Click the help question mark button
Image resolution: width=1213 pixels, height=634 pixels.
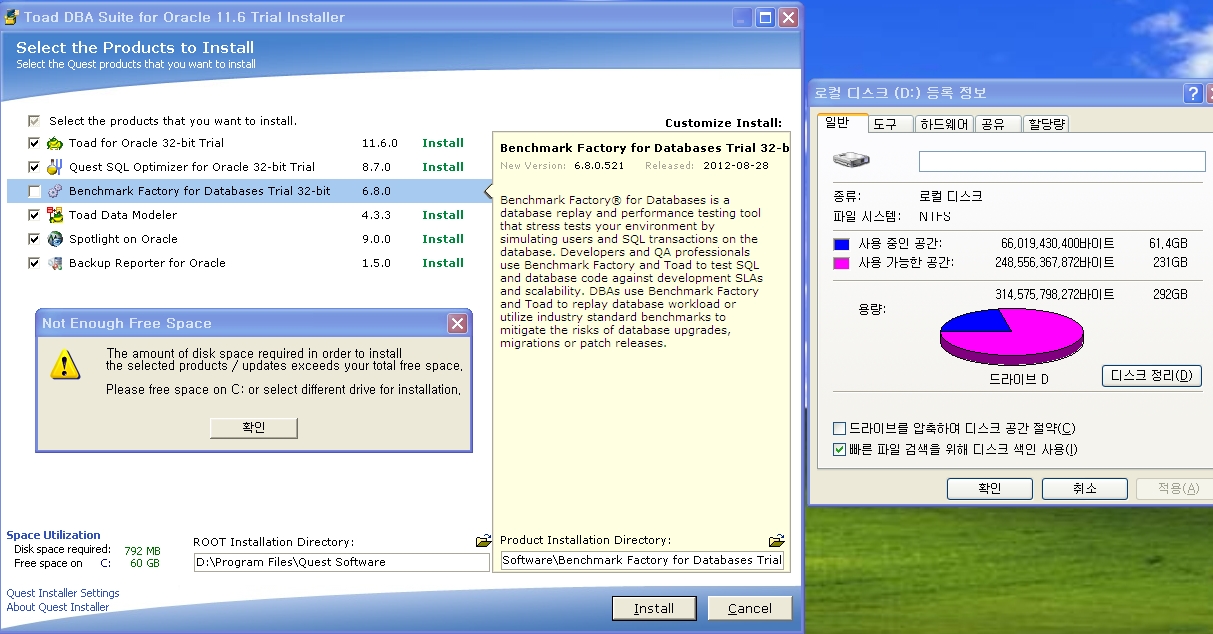(1192, 94)
